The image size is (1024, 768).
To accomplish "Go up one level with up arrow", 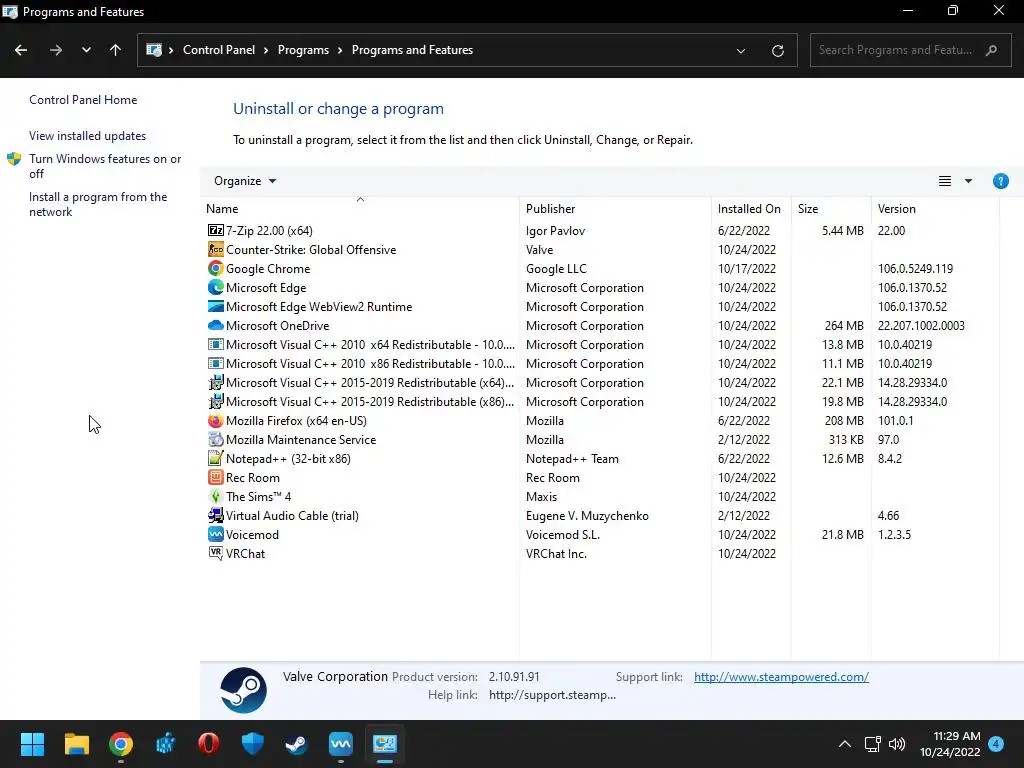I will click(116, 50).
